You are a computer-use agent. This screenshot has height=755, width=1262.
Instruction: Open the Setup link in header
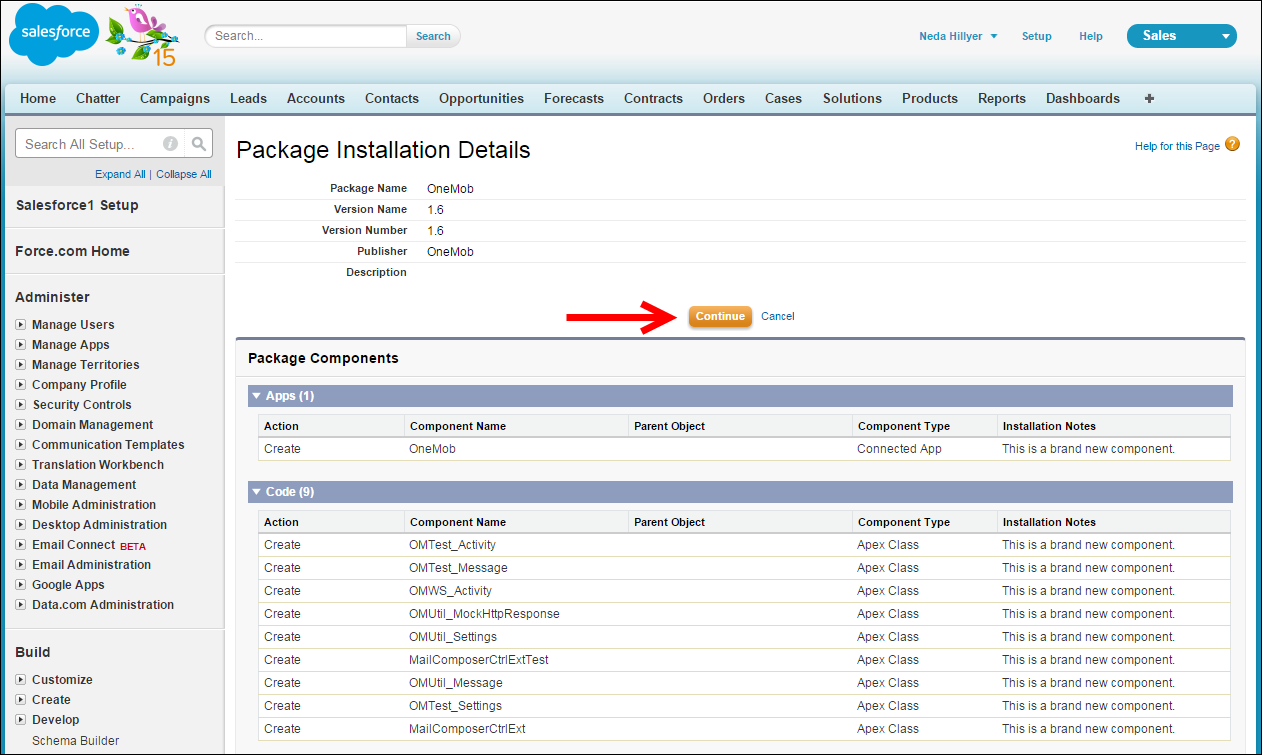click(1037, 36)
